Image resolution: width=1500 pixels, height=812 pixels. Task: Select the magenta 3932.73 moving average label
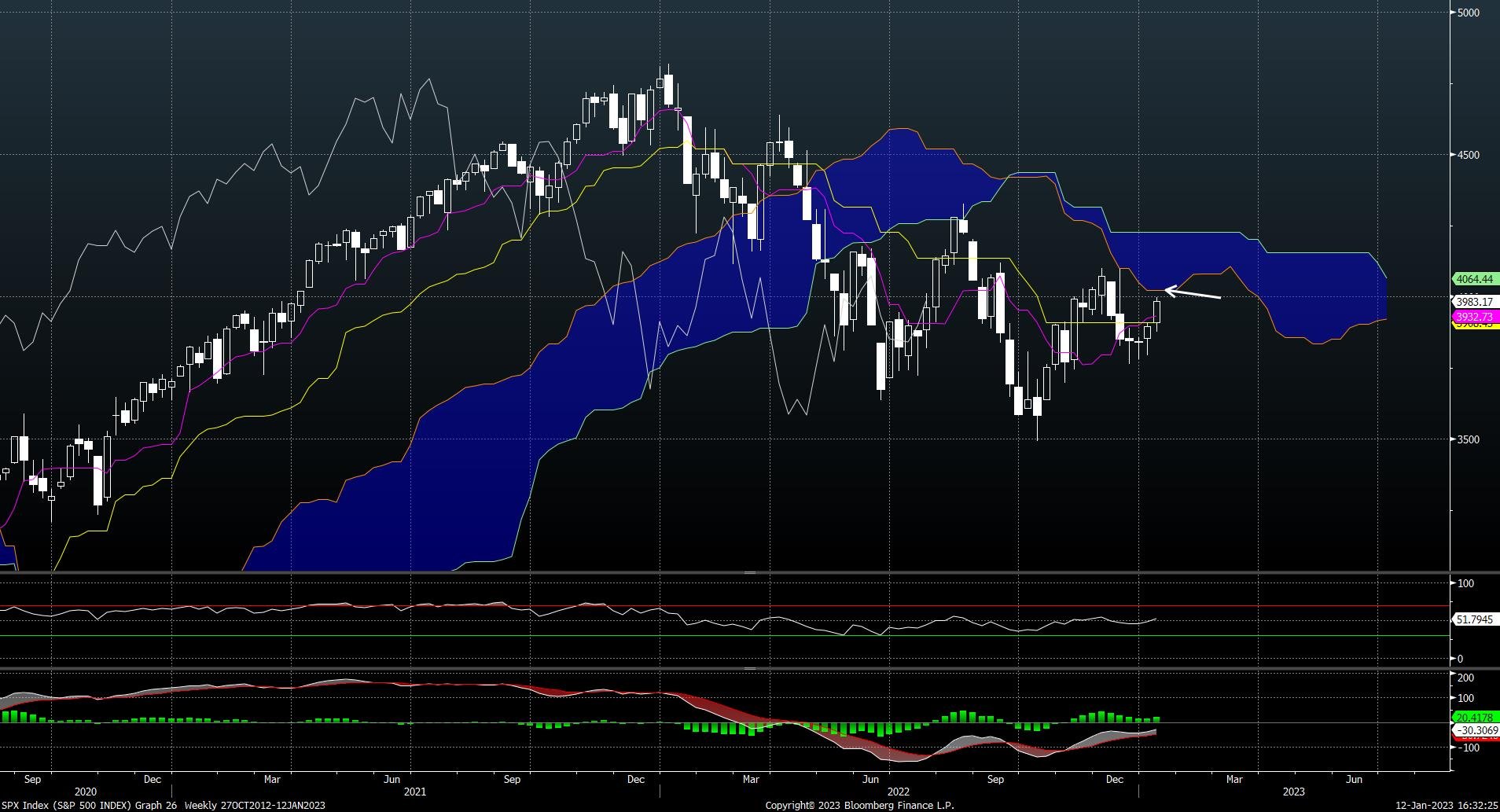pyautogui.click(x=1476, y=317)
